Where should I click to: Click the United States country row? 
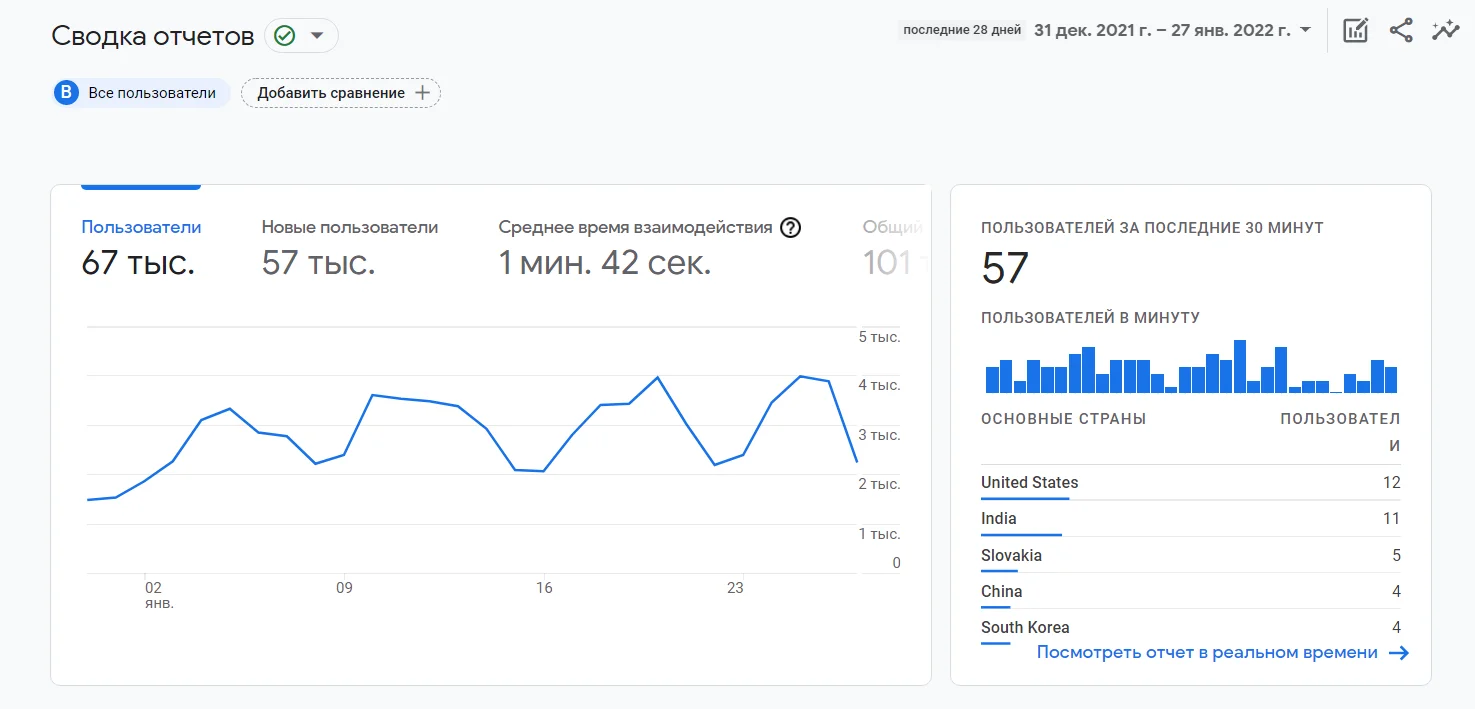tap(1190, 483)
